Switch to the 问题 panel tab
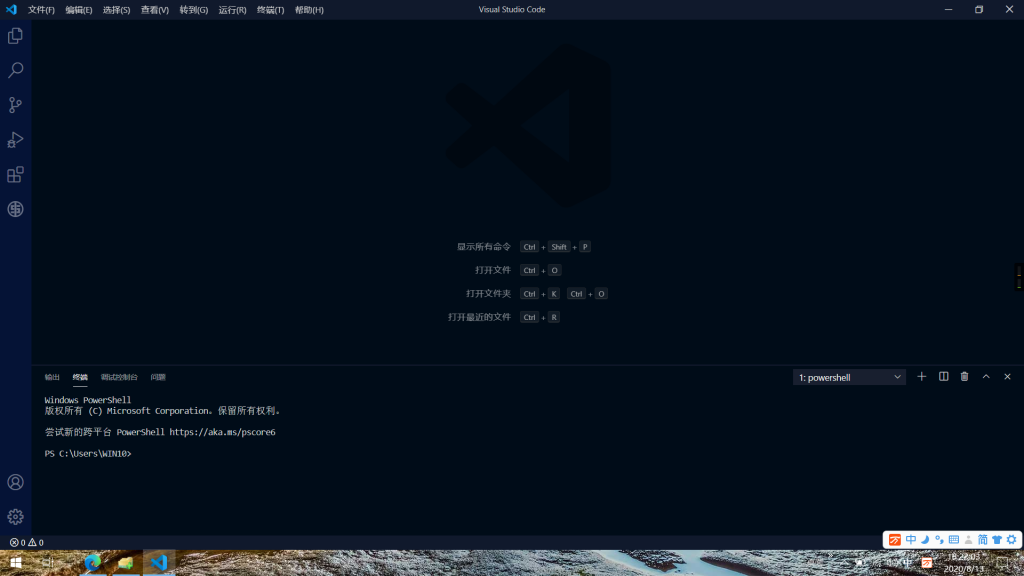This screenshot has height=576, width=1024. pos(158,377)
